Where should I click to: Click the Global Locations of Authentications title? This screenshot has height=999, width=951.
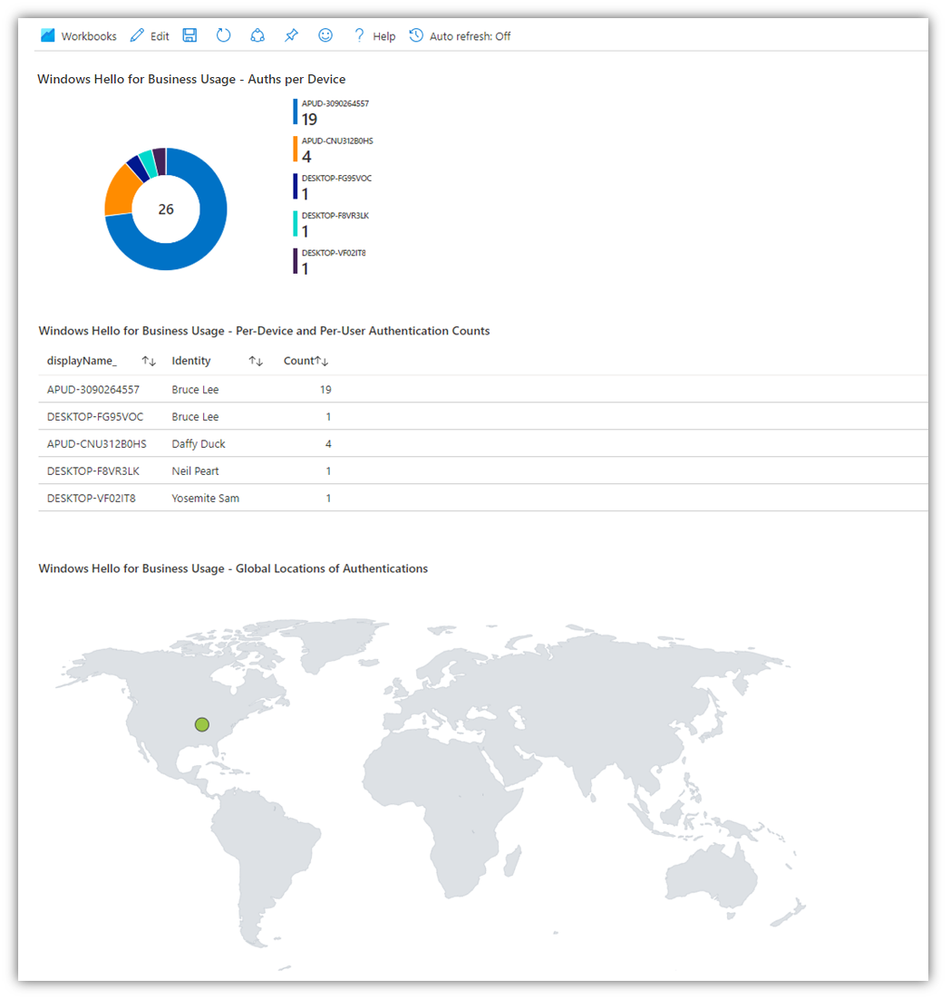pos(233,568)
